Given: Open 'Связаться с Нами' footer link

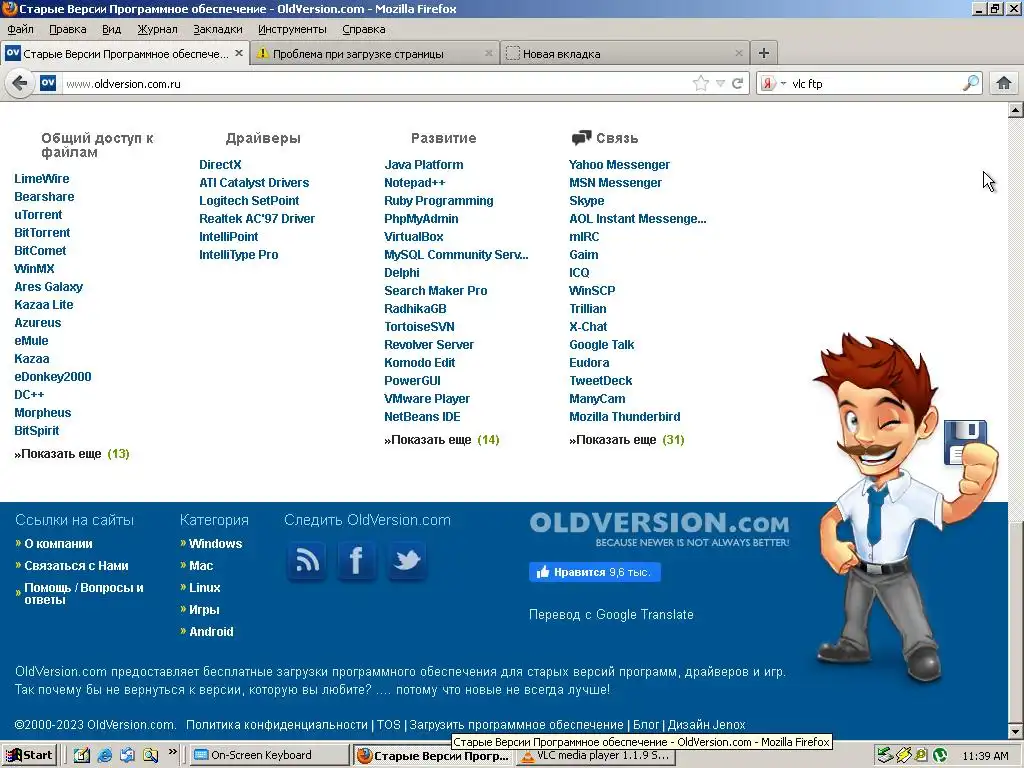Looking at the screenshot, I should coord(76,566).
